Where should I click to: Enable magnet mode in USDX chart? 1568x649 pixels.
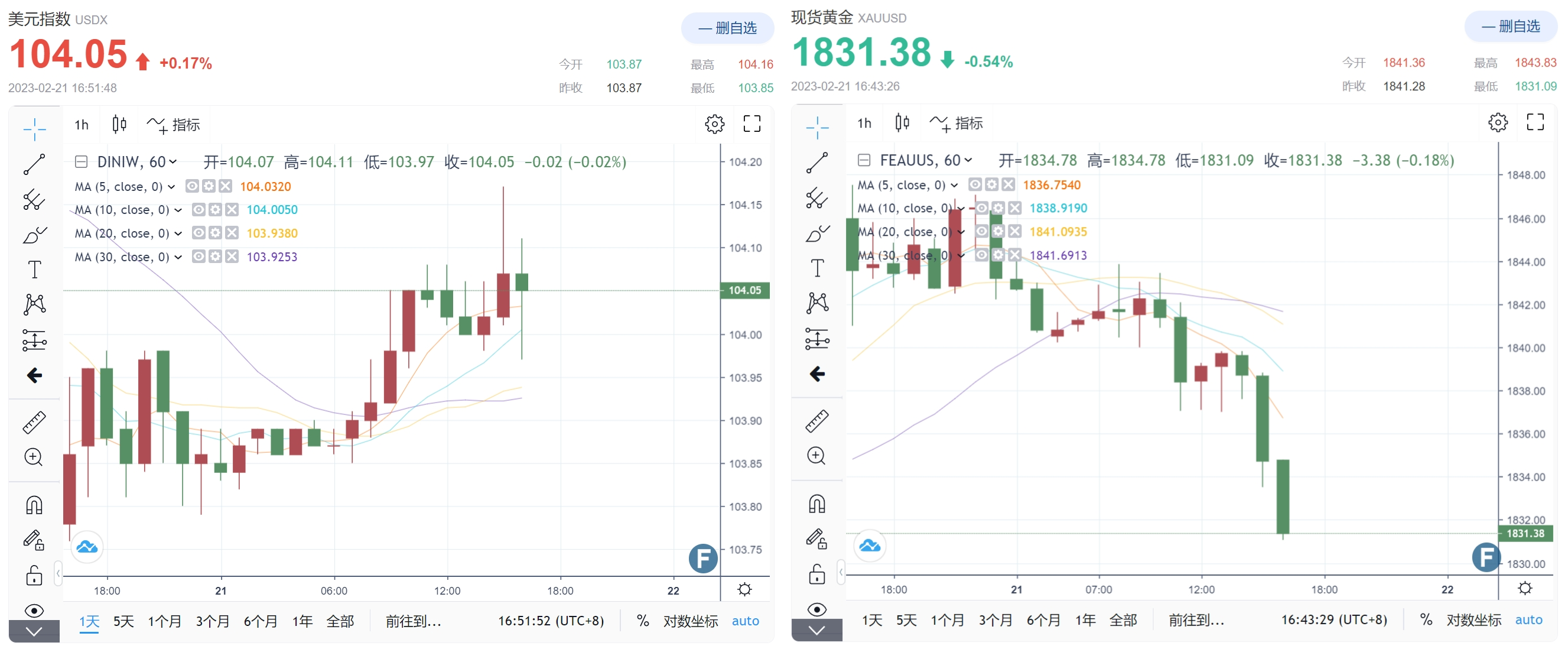(34, 505)
